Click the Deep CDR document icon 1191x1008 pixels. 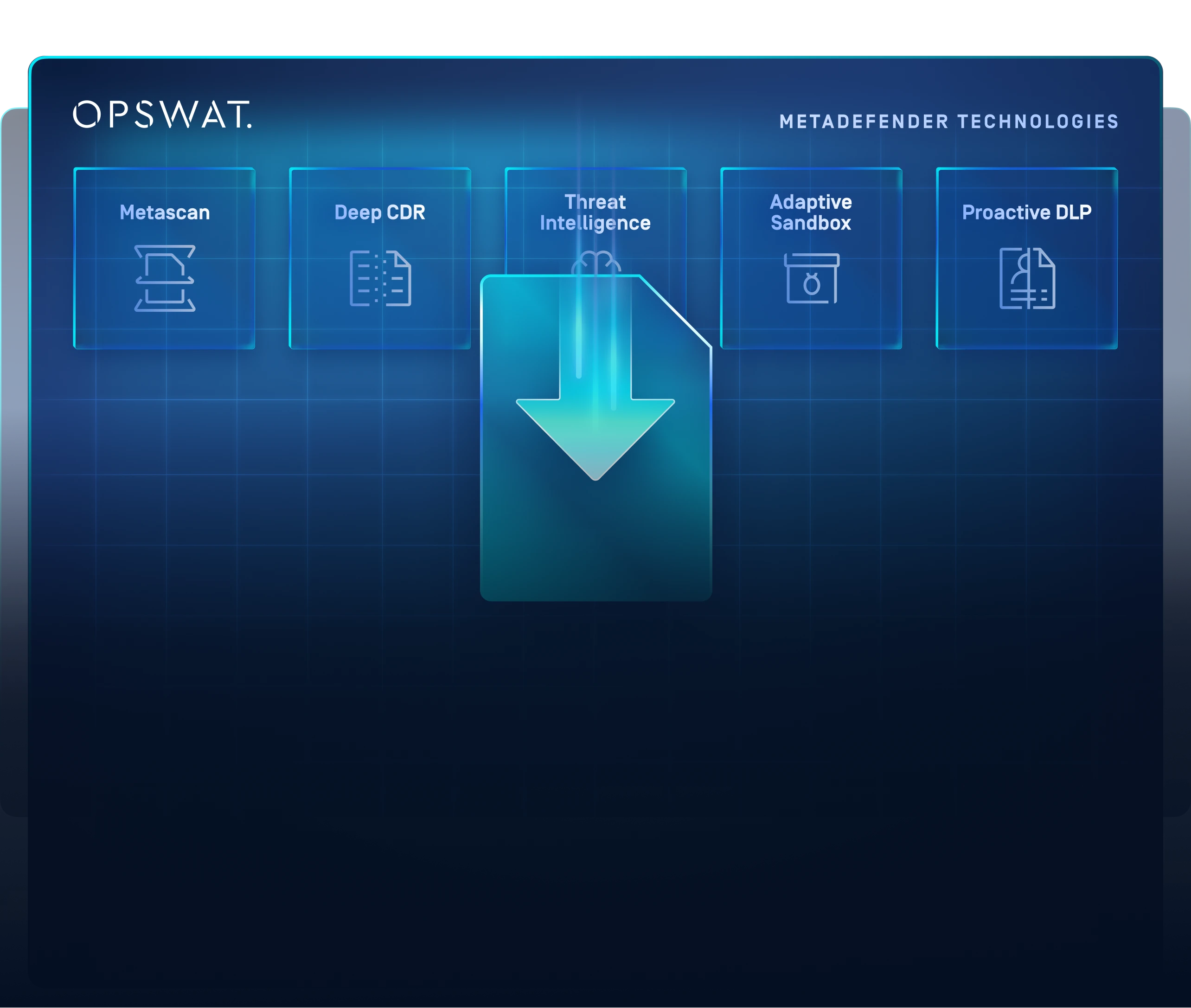[x=380, y=278]
